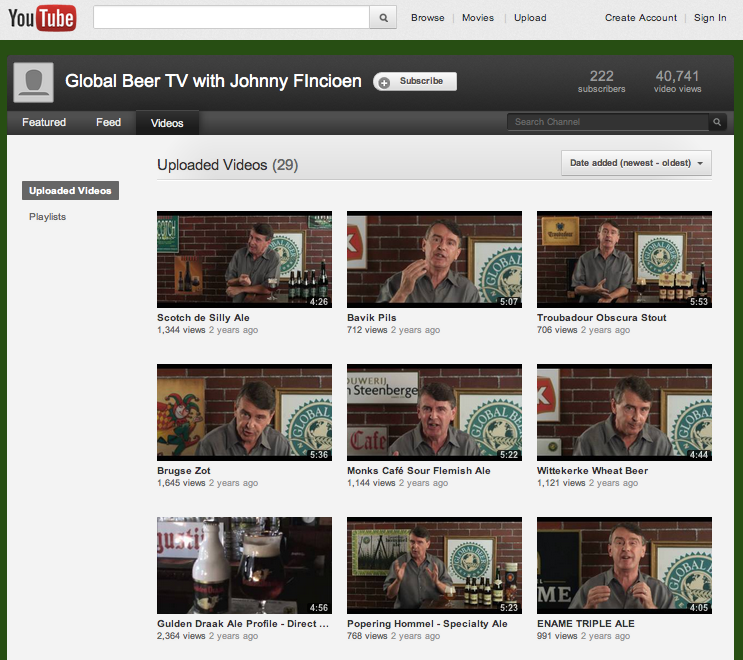
Task: Subscribe to Global Beer TV channel
Action: [x=415, y=81]
